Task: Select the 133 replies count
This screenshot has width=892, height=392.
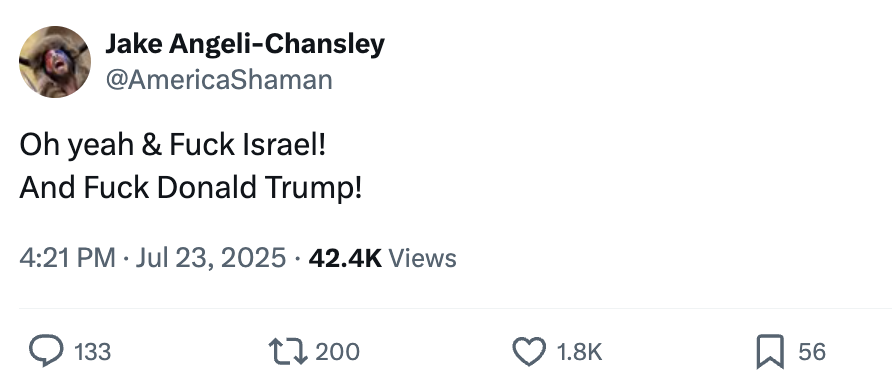Action: pyautogui.click(x=93, y=352)
